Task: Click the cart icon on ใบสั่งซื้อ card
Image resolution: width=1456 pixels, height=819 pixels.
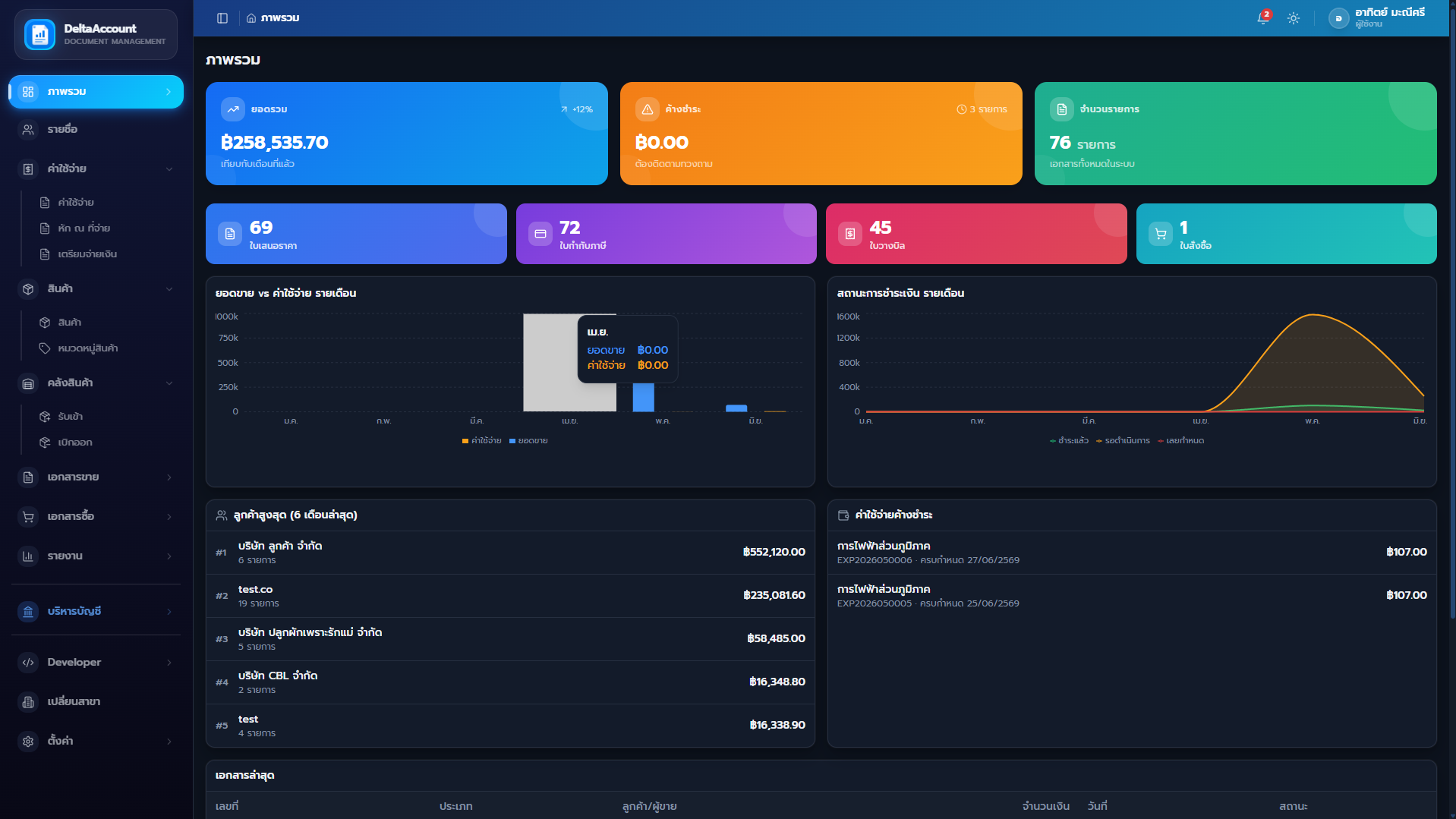Action: pyautogui.click(x=1161, y=234)
